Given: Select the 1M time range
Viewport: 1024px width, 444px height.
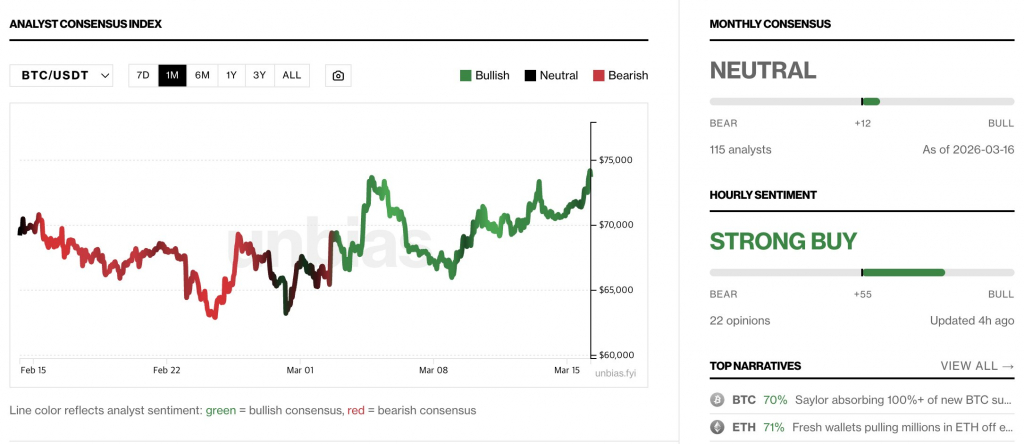Looking at the screenshot, I should tap(172, 76).
